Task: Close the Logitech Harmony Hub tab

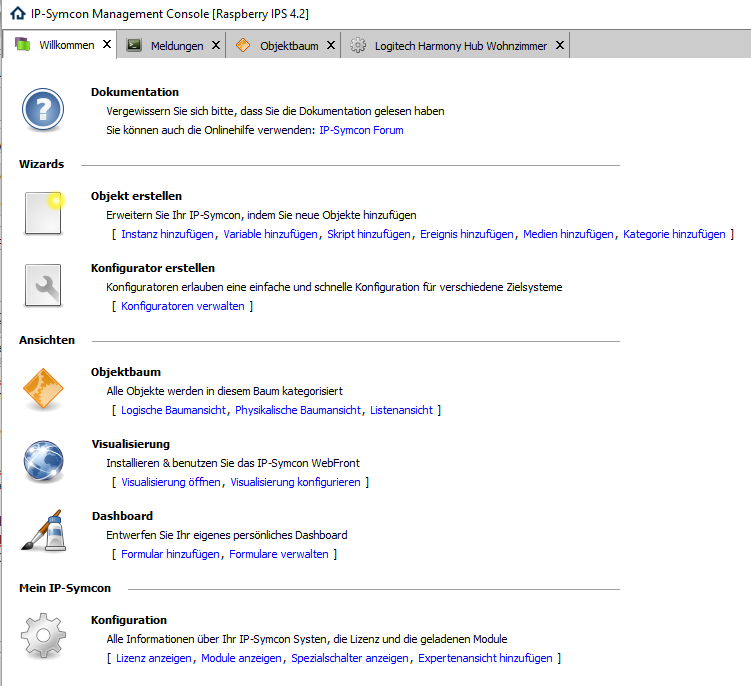Action: point(560,45)
